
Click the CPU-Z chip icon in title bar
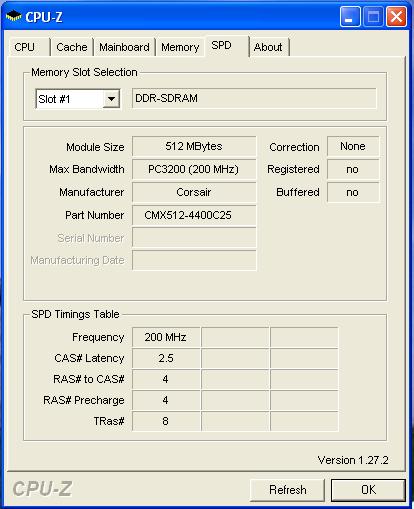pos(14,16)
